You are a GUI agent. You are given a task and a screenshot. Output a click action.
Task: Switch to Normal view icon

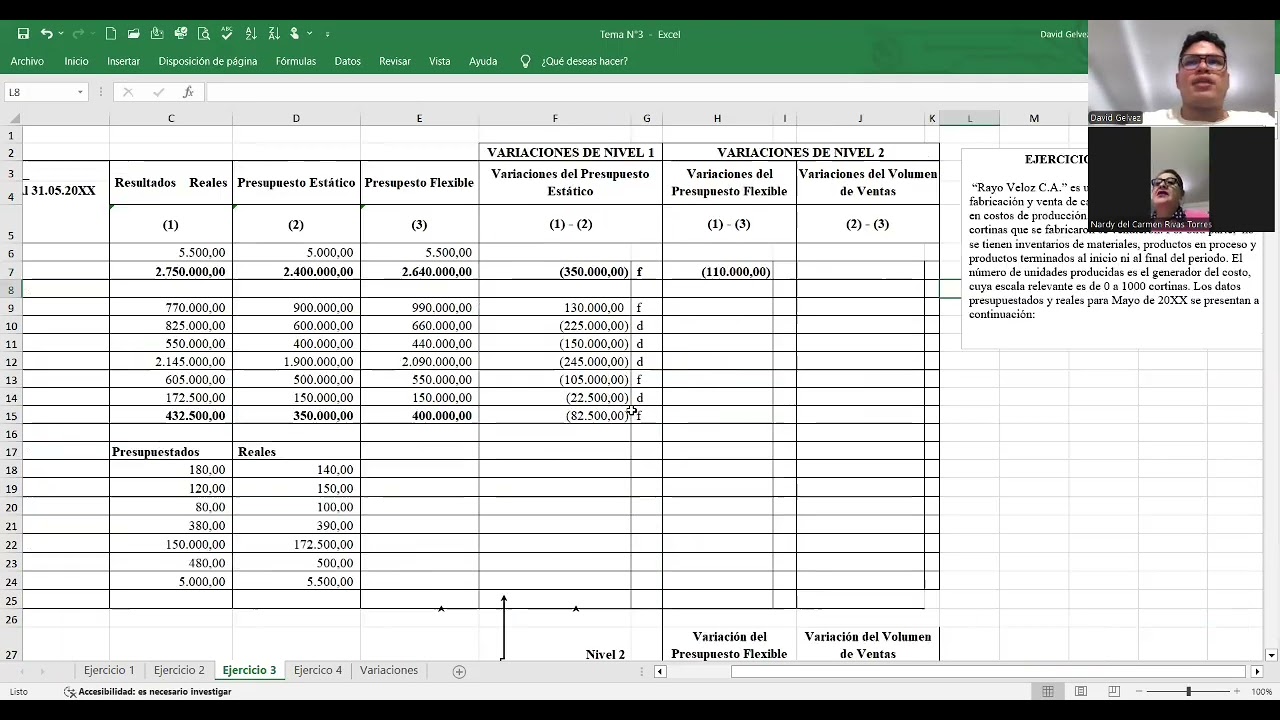click(x=1048, y=691)
